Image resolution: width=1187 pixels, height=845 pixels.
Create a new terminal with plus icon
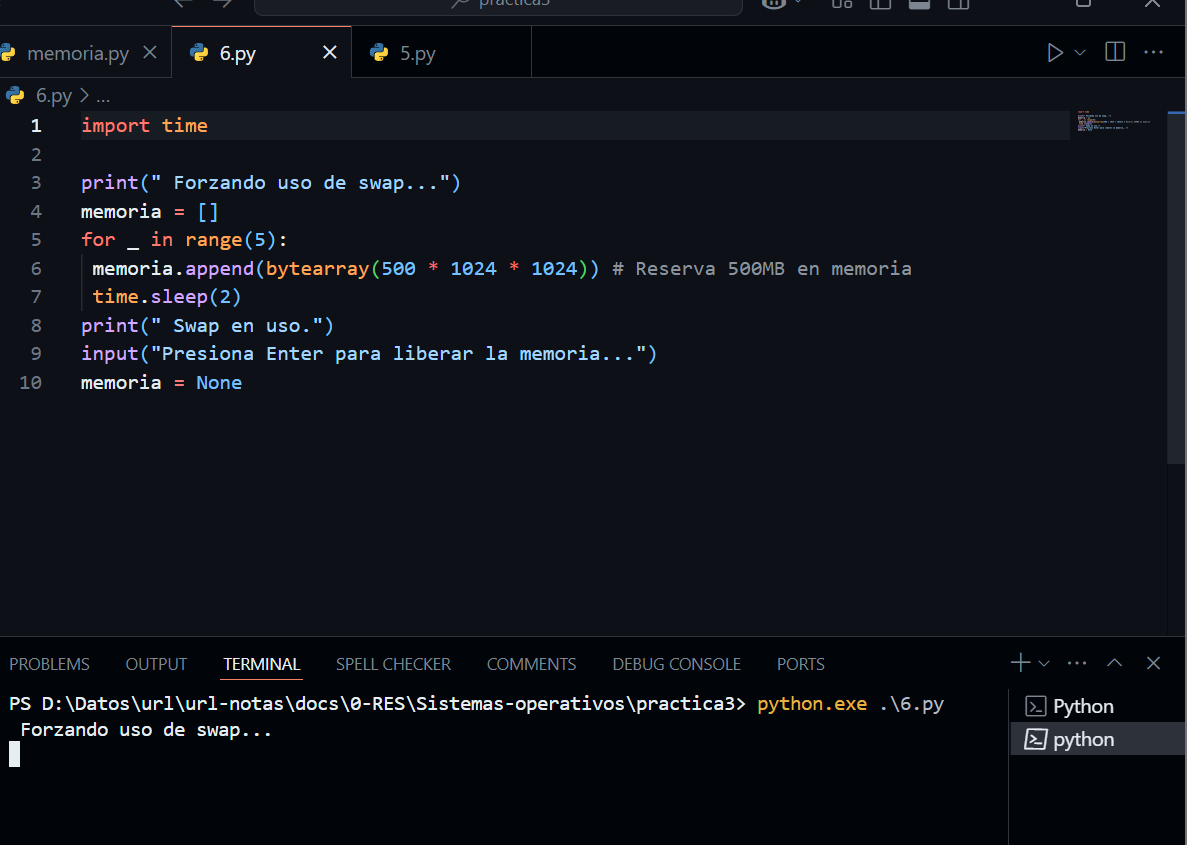click(1019, 663)
